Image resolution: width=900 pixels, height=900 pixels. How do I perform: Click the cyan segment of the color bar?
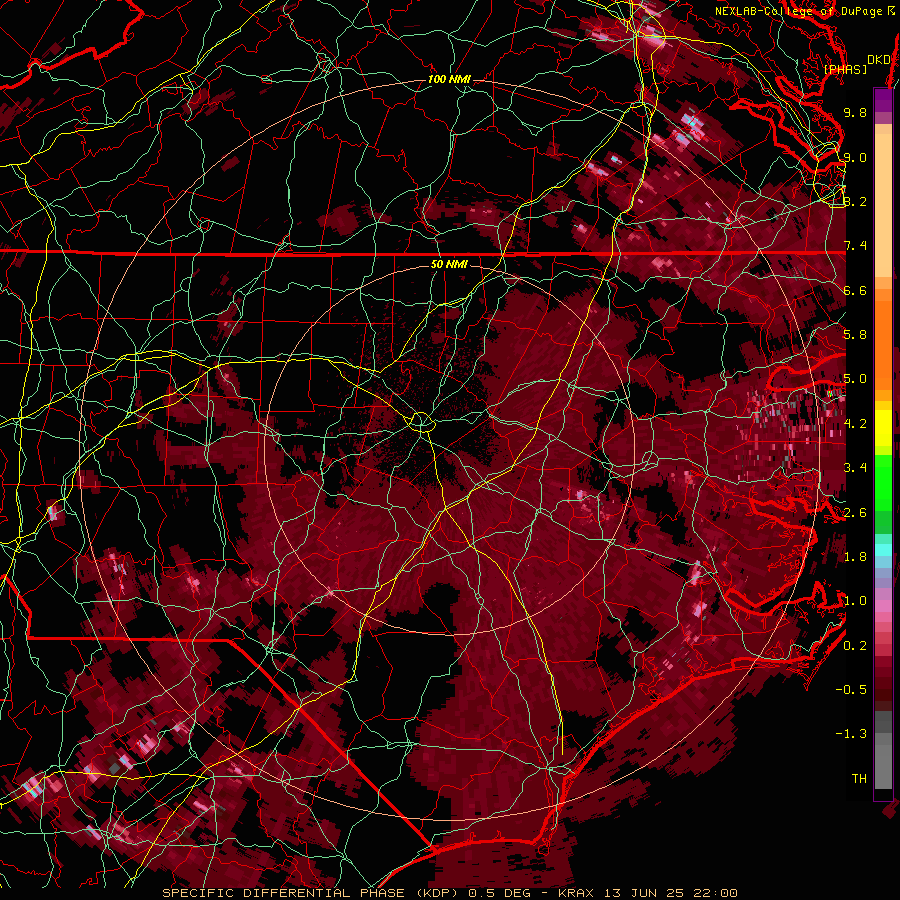click(x=883, y=549)
